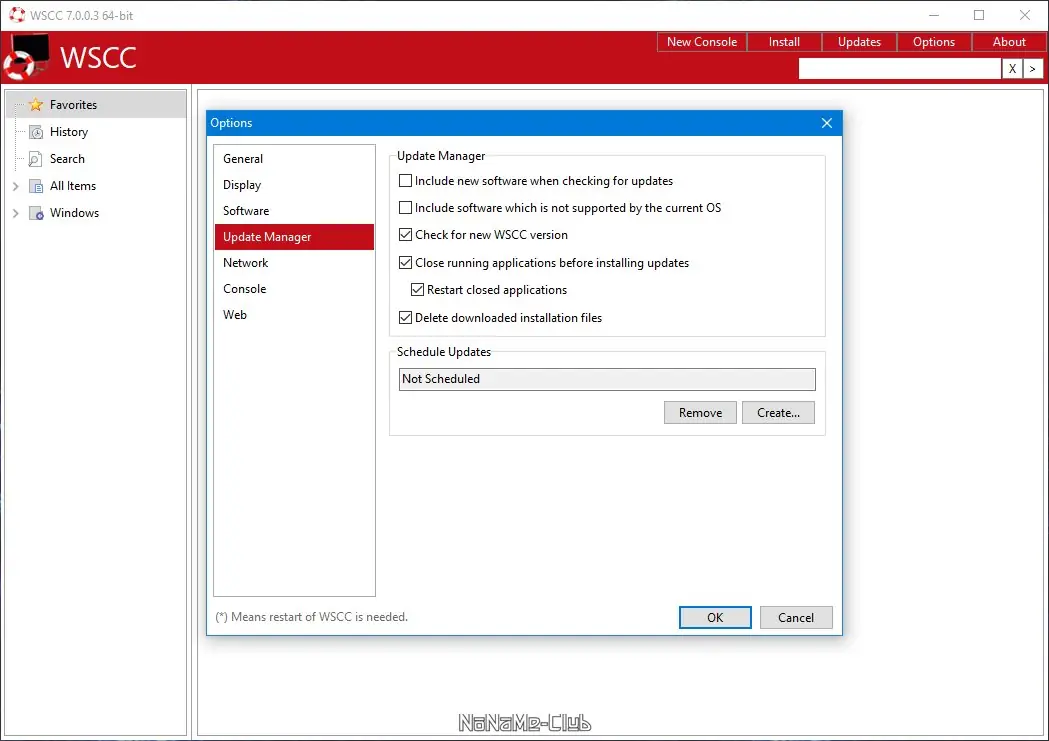Select the Update Manager options page
This screenshot has height=741, width=1049.
pyautogui.click(x=294, y=237)
